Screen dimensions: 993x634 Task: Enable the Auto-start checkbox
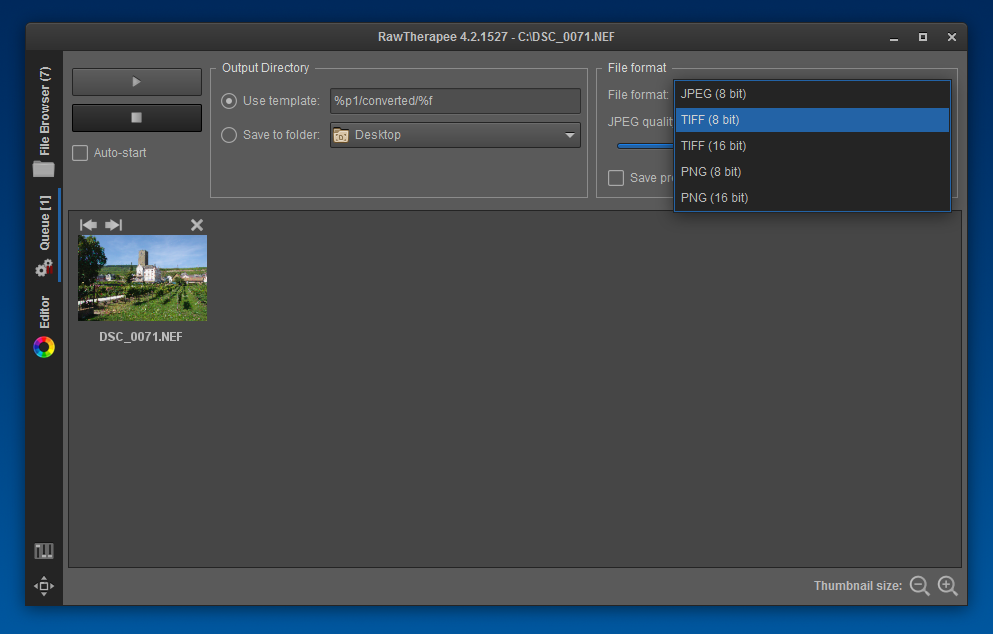(x=80, y=153)
